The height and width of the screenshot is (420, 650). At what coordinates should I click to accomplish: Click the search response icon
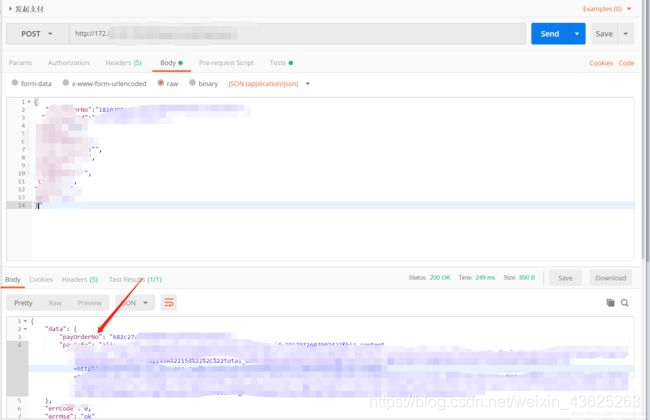pyautogui.click(x=625, y=303)
